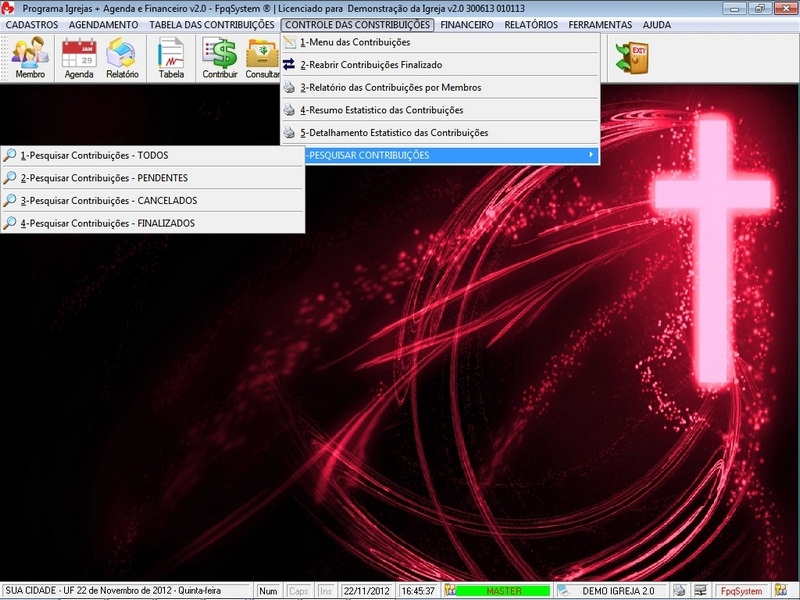Click the printer icon in status bar
800x600 pixels.
click(679, 590)
